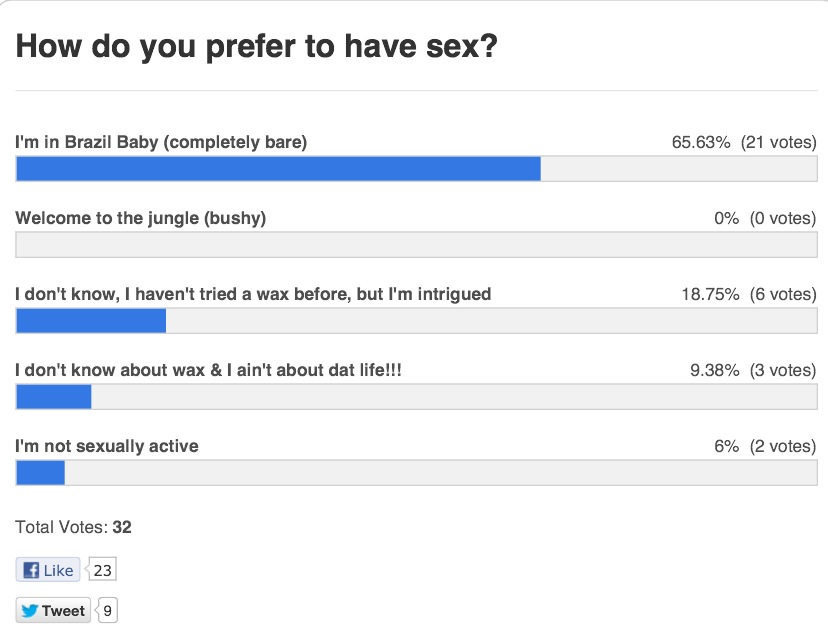Click the blue bar for ain't about dat life

[x=54, y=397]
